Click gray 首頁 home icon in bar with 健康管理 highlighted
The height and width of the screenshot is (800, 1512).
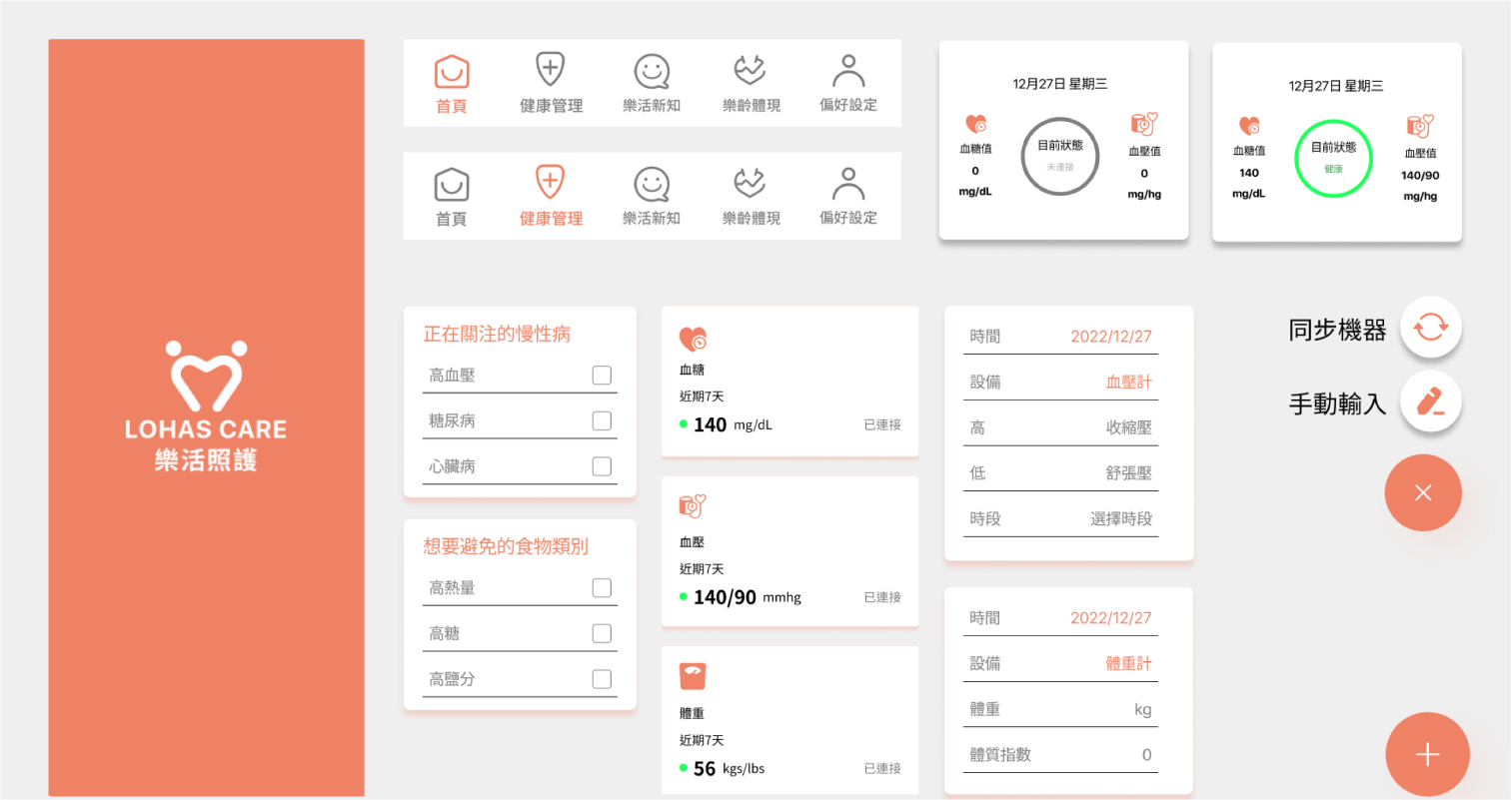[x=452, y=185]
